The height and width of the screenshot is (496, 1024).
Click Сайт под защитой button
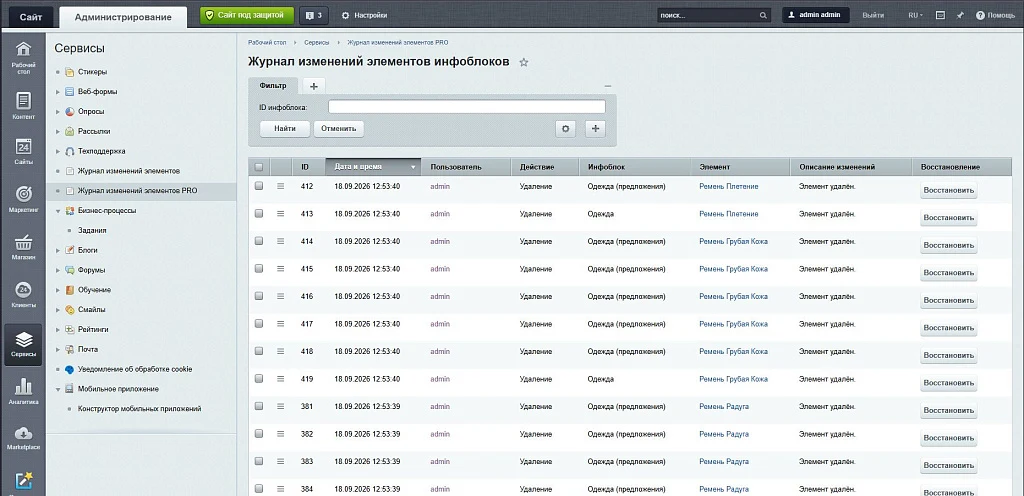247,15
